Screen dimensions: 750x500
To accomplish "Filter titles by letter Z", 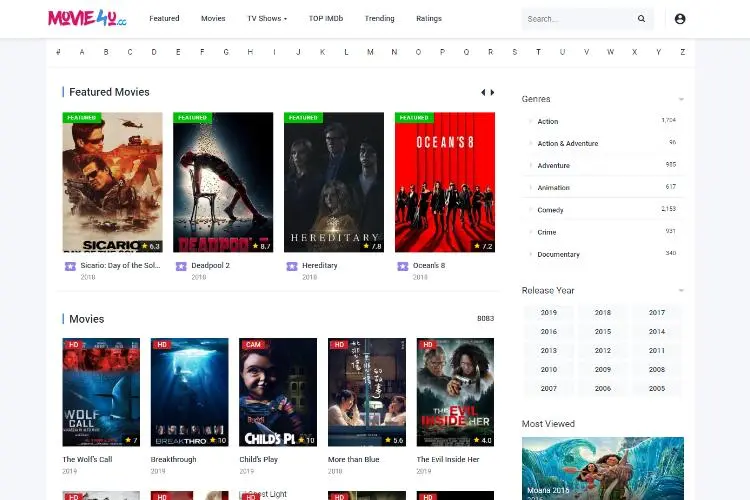I will point(683,52).
